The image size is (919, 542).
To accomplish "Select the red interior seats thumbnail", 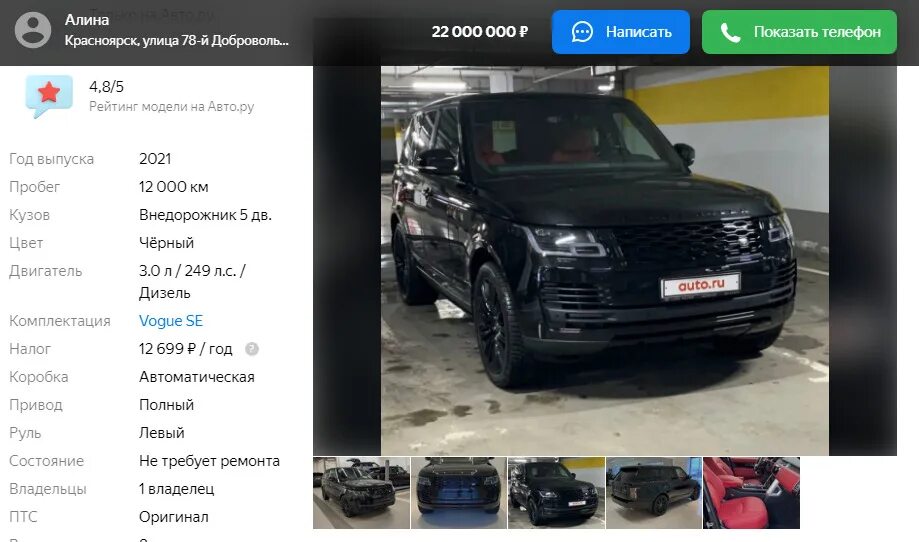I will [x=751, y=493].
